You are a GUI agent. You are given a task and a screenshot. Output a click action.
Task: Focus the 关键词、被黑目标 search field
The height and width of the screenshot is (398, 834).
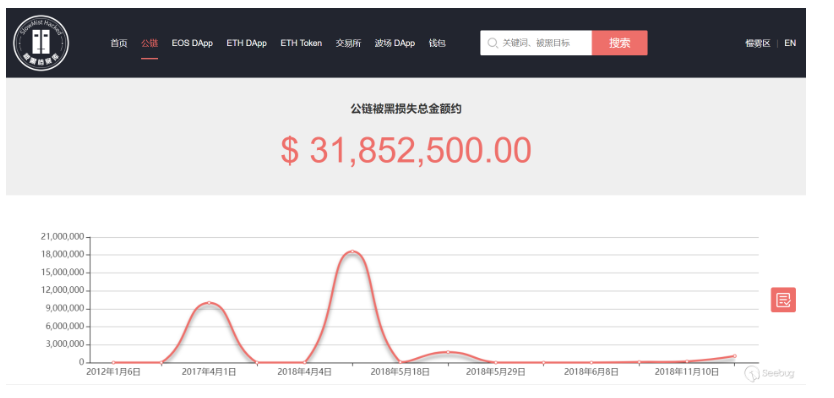536,43
